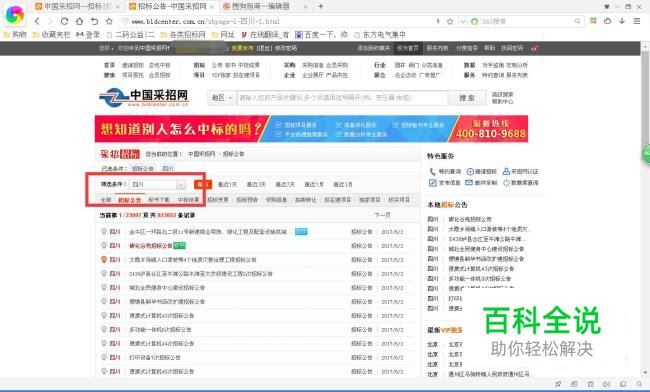Click the edit icon for 发布信息
This screenshot has width=650, height=392.
click(x=433, y=183)
